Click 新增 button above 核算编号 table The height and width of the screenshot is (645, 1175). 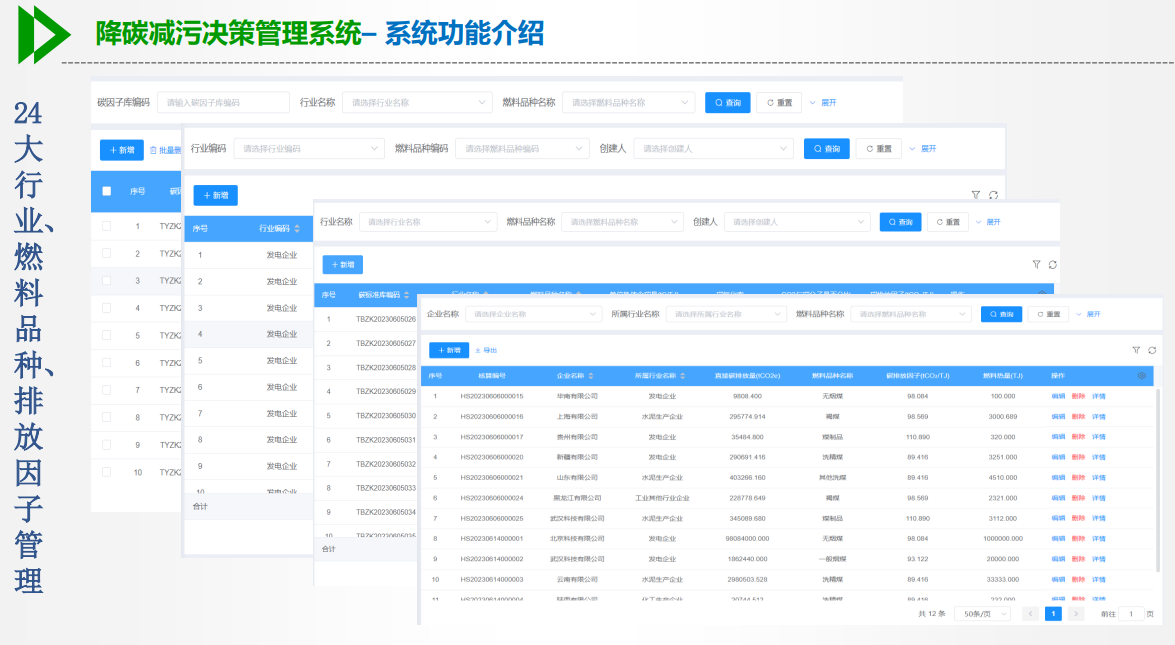[x=449, y=350]
